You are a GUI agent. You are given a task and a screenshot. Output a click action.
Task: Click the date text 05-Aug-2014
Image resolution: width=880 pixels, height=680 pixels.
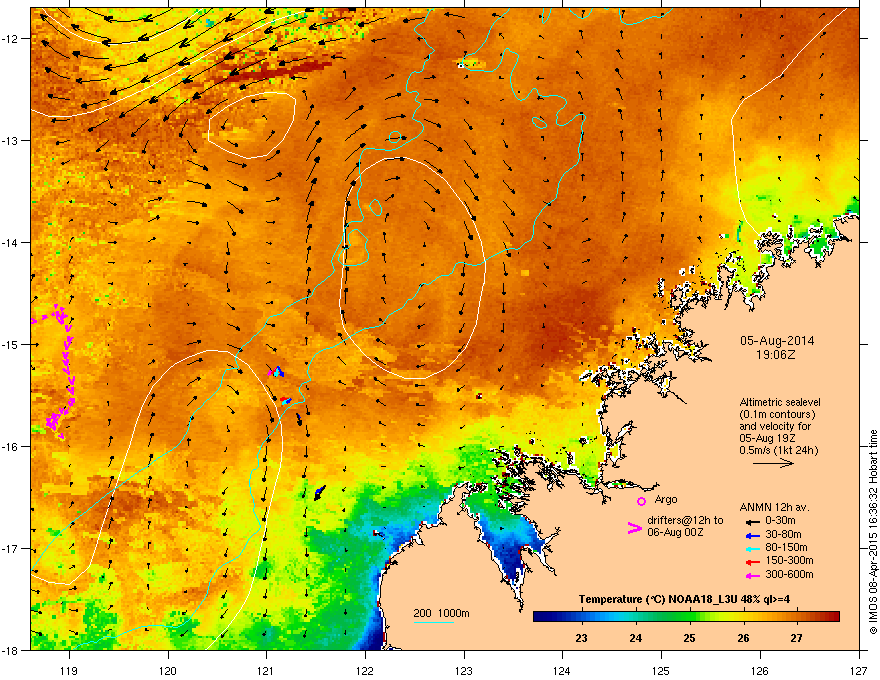tap(777, 341)
